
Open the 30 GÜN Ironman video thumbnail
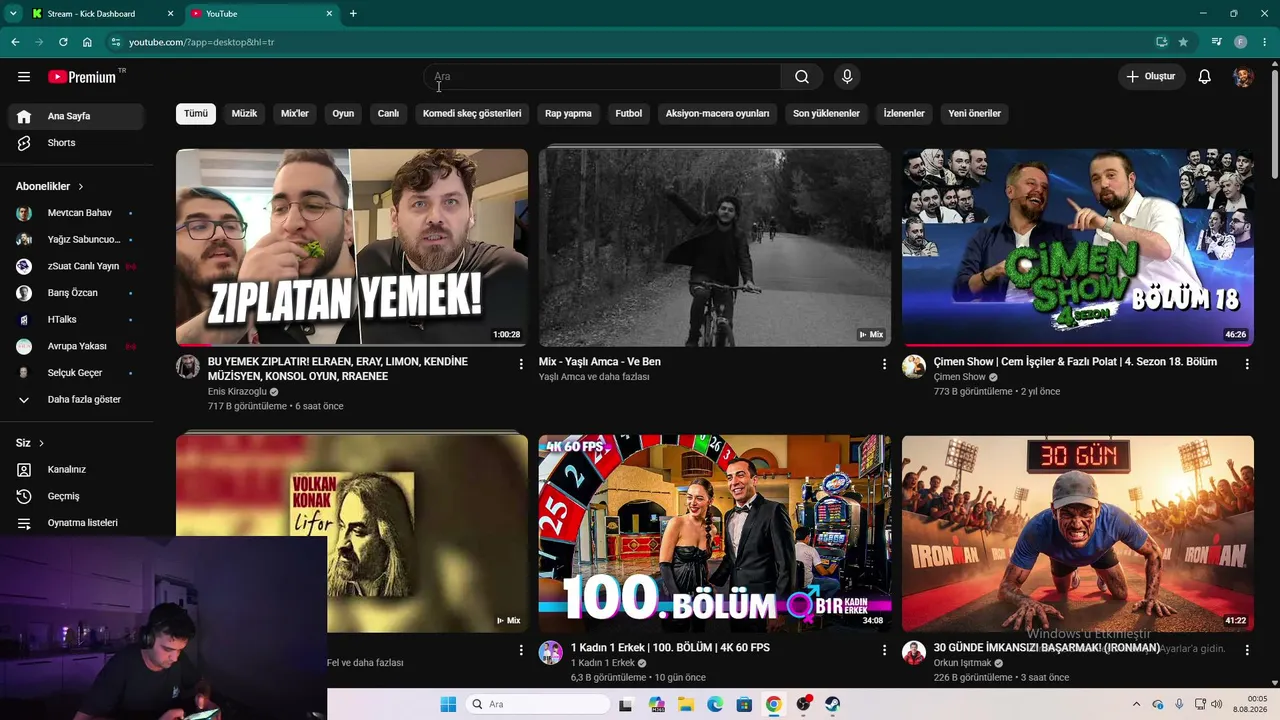(x=1078, y=533)
